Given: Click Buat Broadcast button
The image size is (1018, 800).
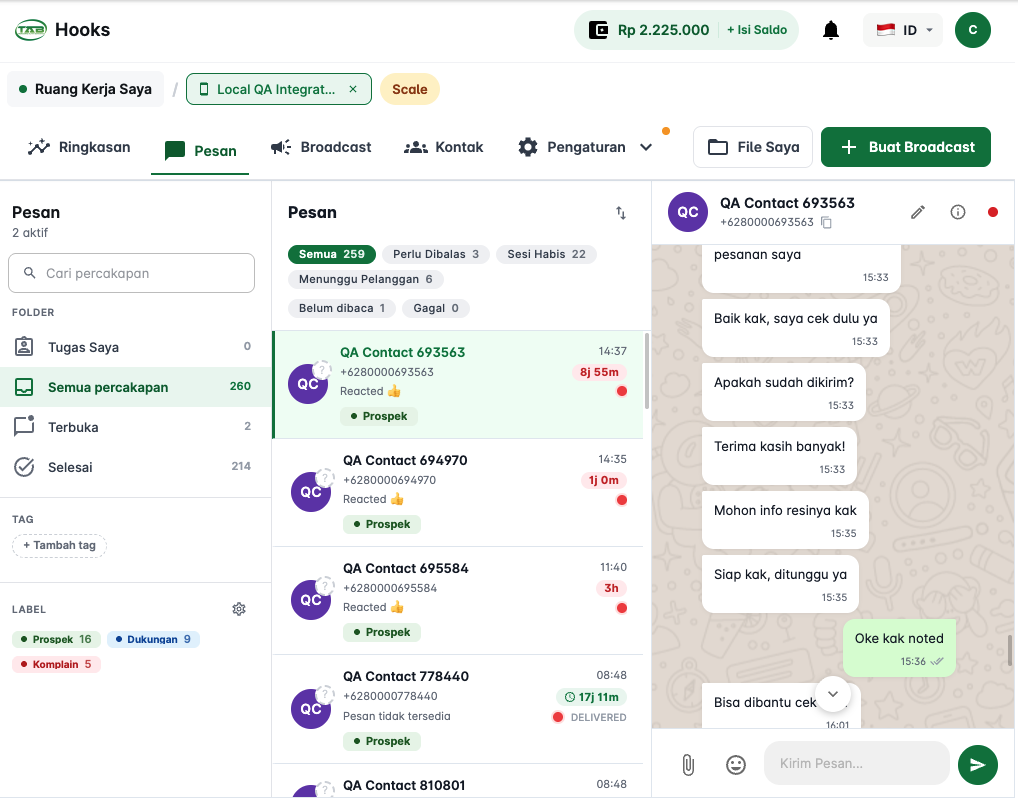Looking at the screenshot, I should [906, 147].
